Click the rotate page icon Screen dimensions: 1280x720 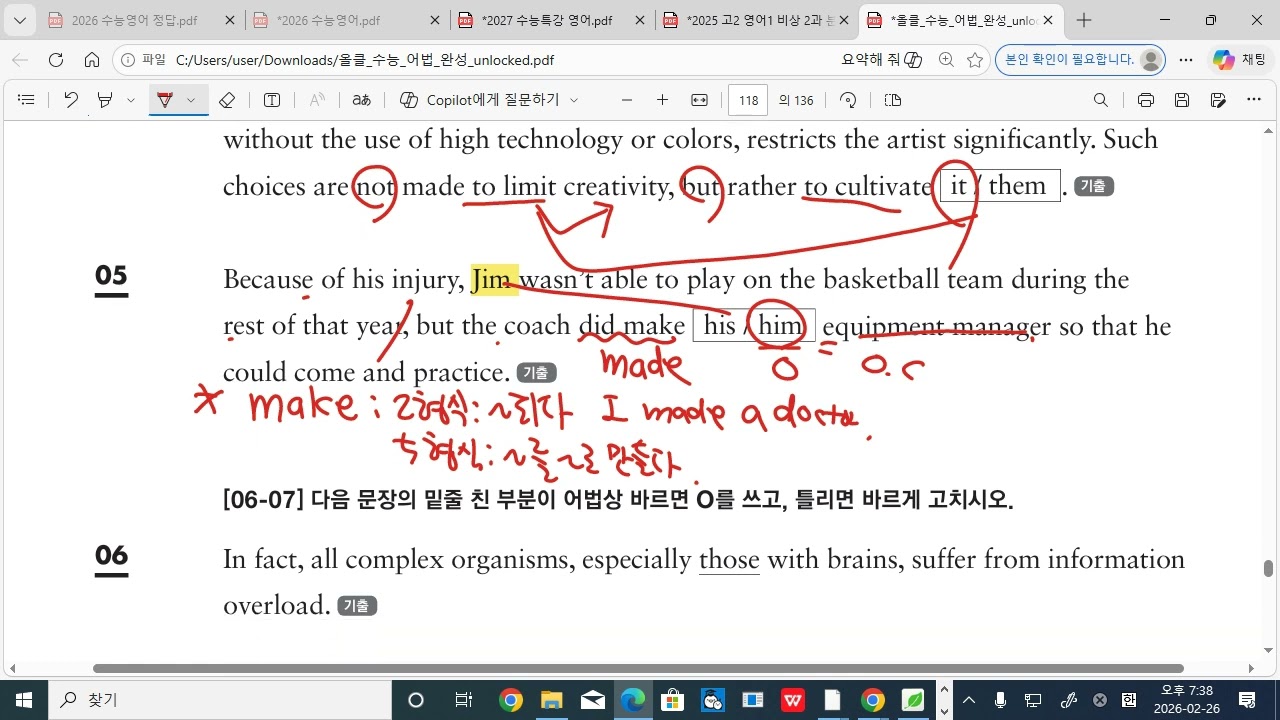click(848, 100)
